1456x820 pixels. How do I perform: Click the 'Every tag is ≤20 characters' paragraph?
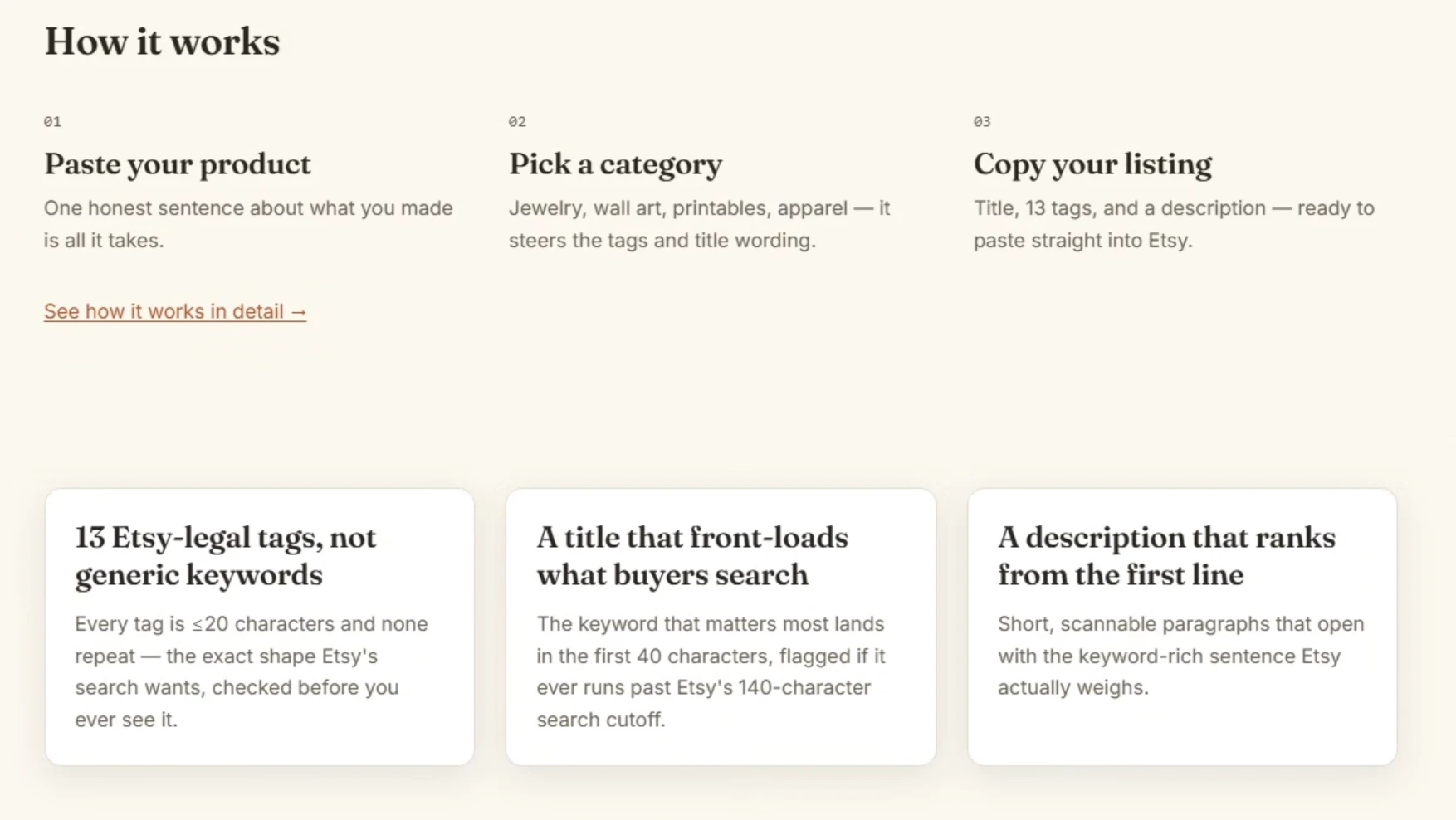click(252, 671)
